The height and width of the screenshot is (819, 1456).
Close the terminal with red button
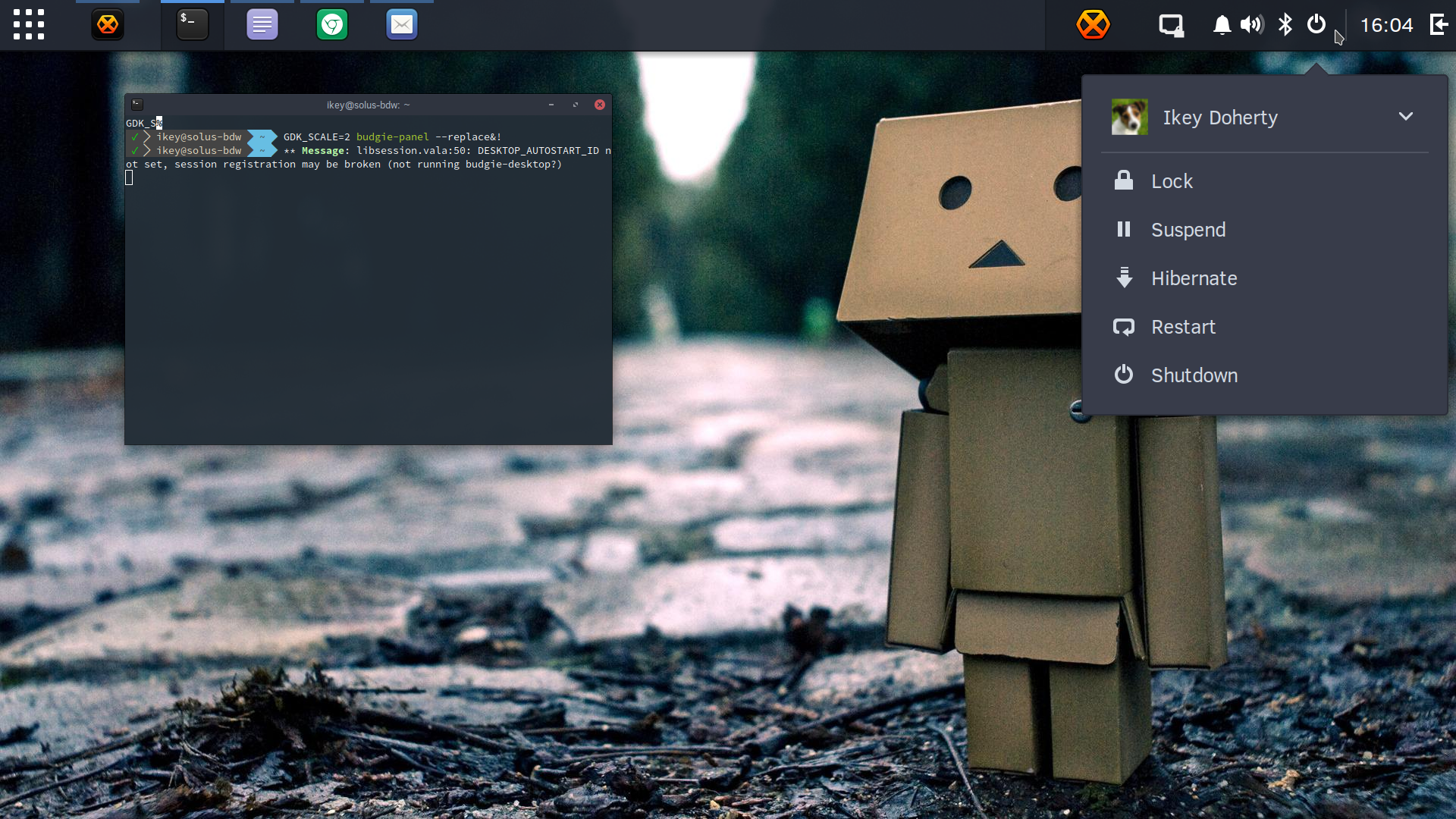tap(600, 105)
